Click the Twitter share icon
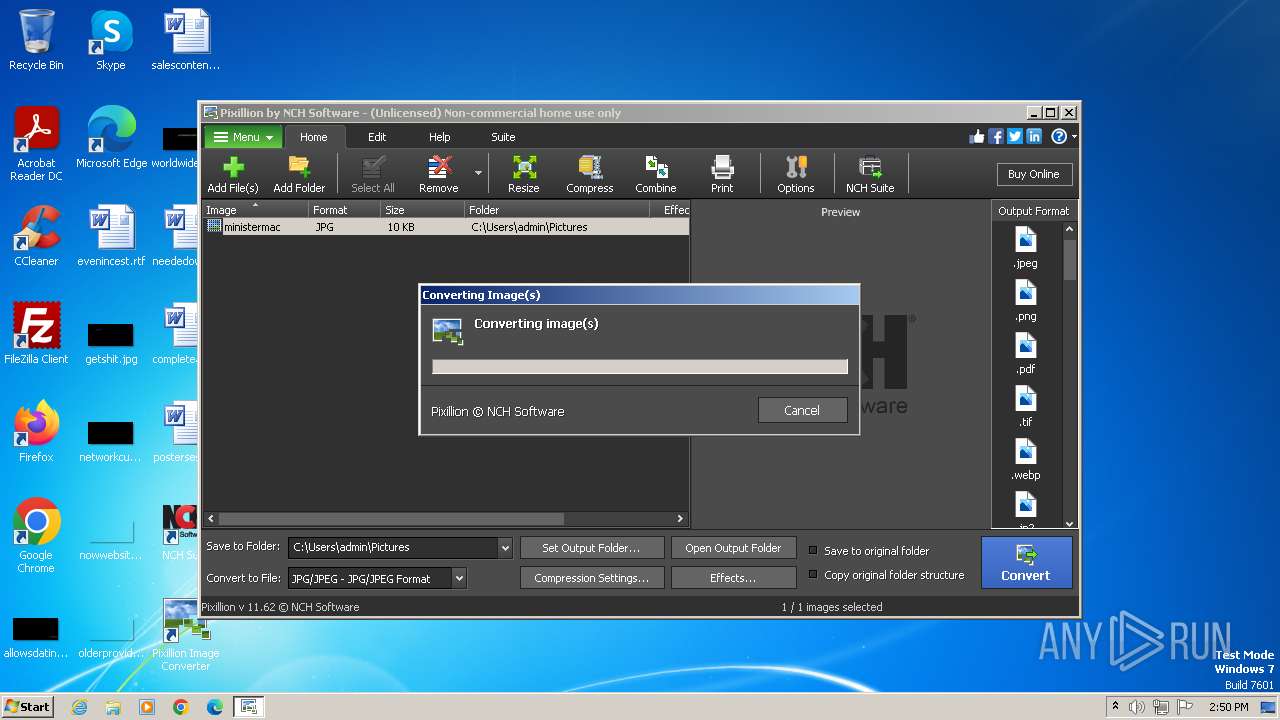The image size is (1280, 720). pos(1015,137)
